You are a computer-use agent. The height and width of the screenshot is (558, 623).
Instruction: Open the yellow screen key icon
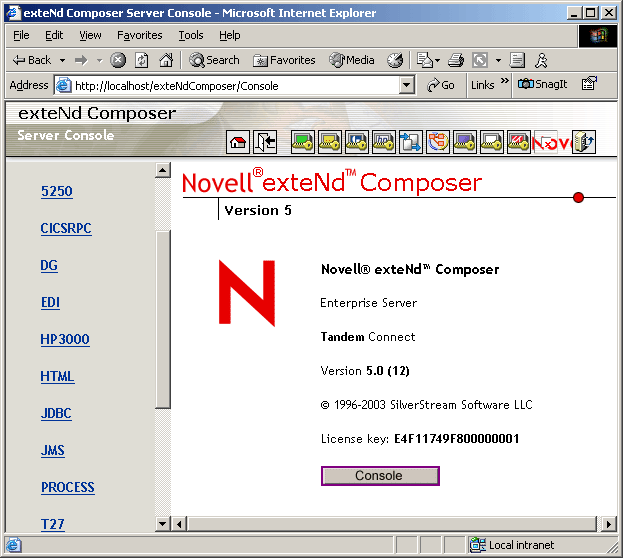tap(330, 142)
